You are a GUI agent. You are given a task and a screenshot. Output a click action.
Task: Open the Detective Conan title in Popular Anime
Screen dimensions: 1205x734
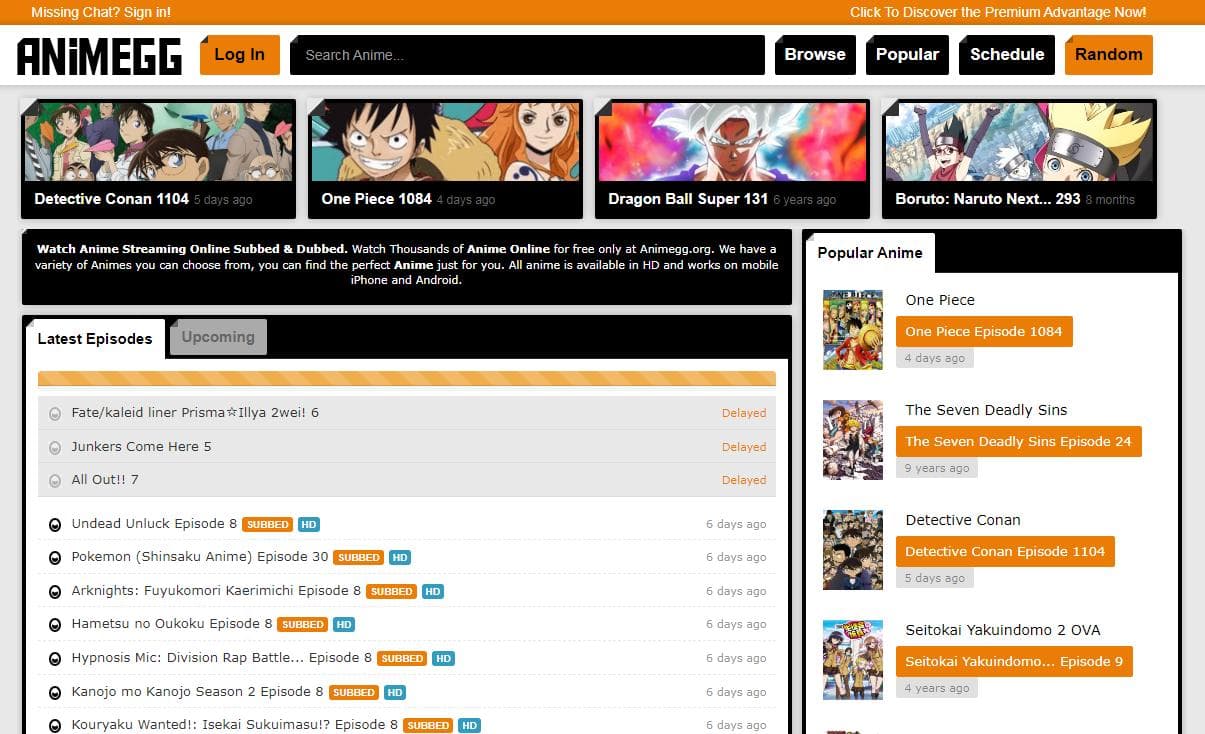[963, 520]
